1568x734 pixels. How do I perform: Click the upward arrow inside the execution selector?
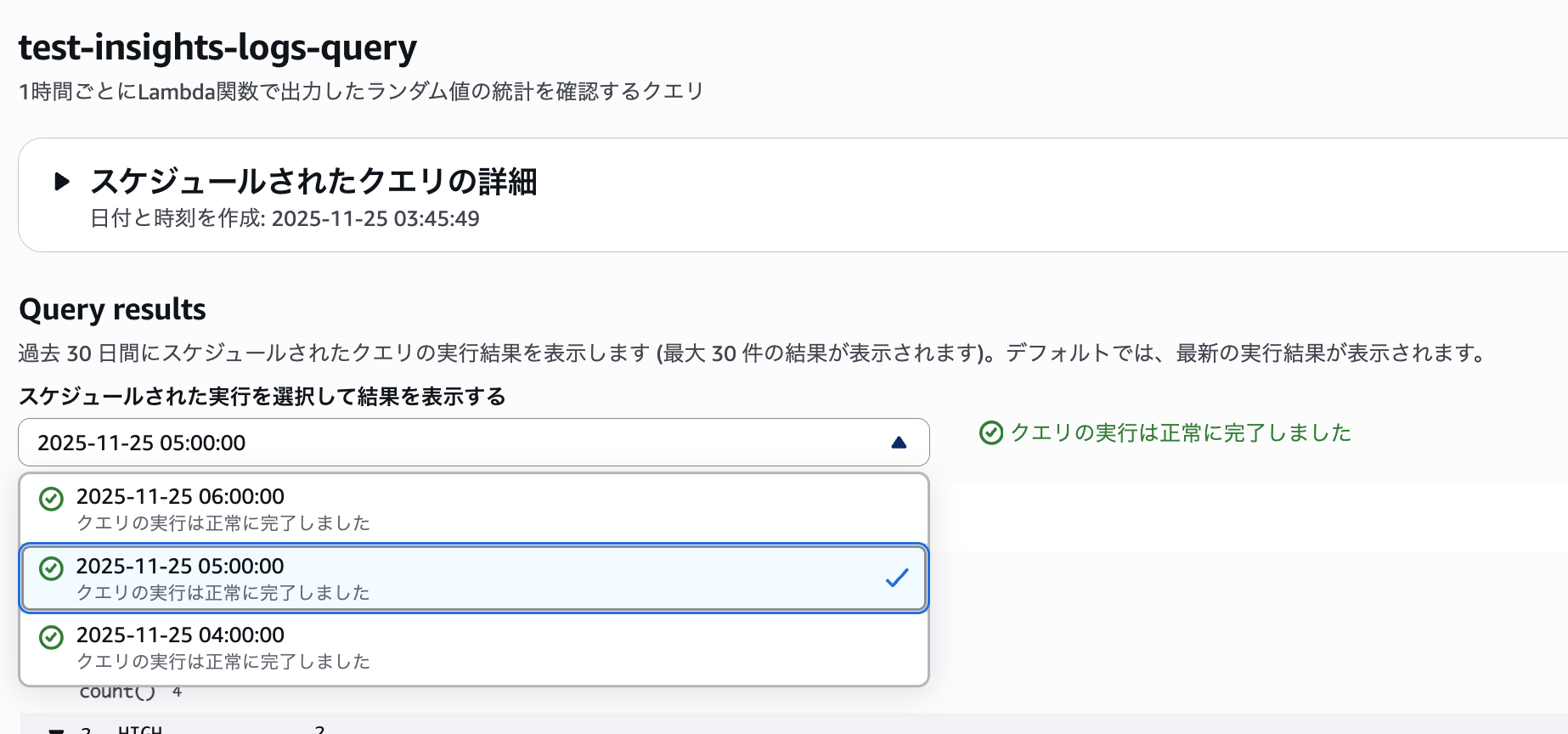pos(900,442)
